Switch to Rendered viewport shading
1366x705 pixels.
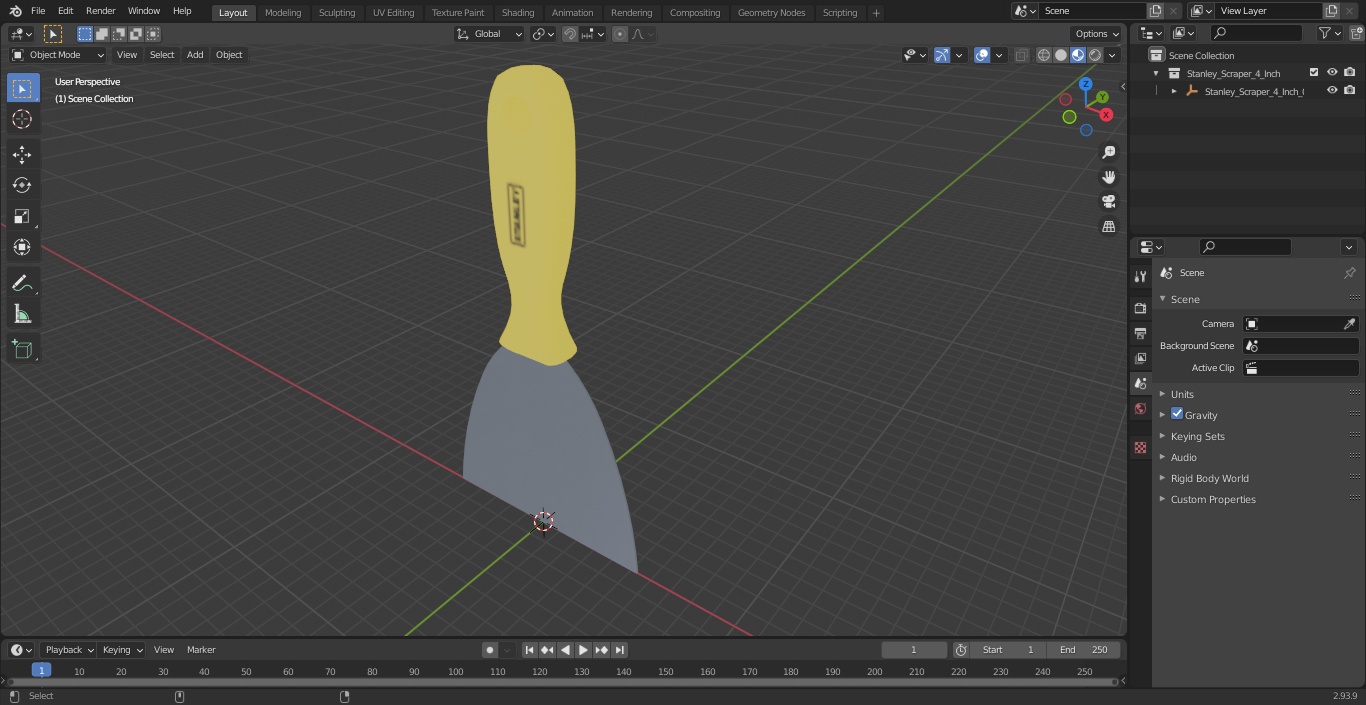1095,55
